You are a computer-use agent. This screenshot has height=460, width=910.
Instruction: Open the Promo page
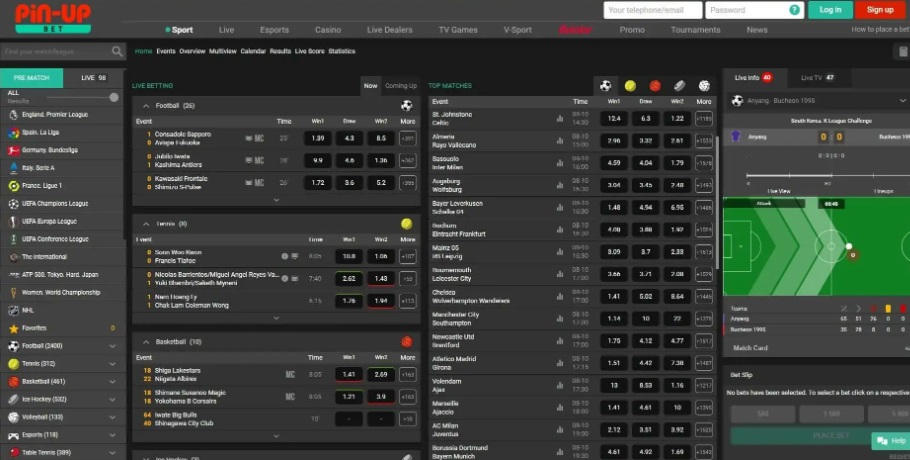pos(632,30)
